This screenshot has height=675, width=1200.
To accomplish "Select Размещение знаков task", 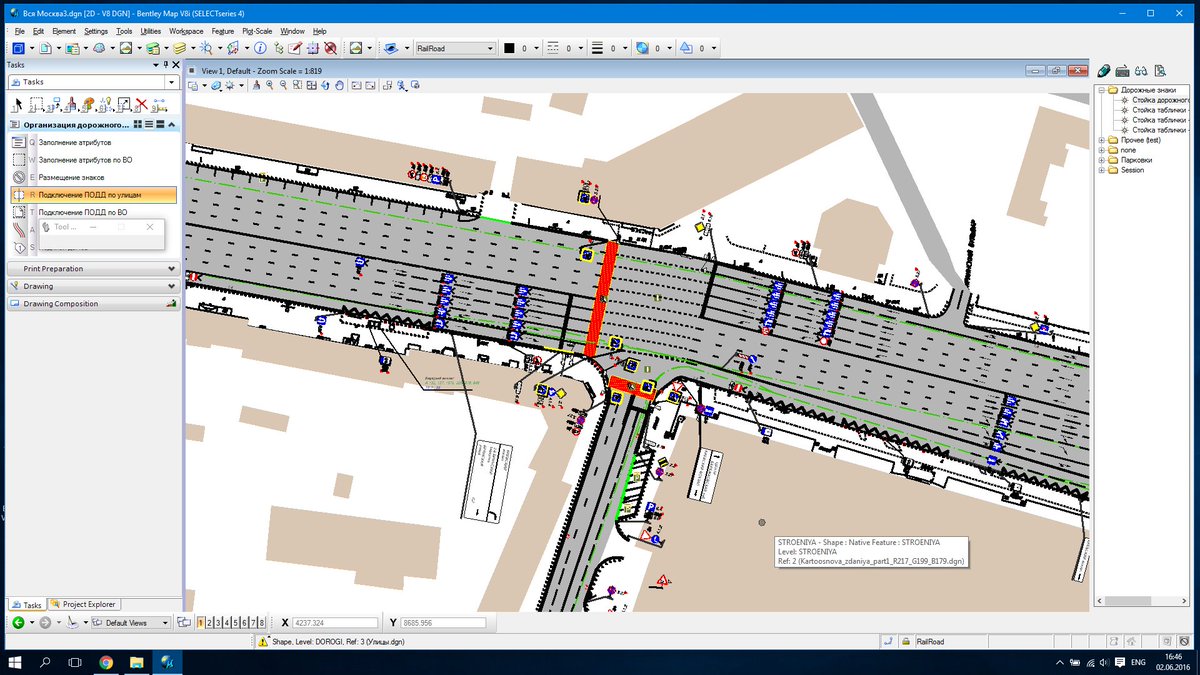I will [94, 177].
